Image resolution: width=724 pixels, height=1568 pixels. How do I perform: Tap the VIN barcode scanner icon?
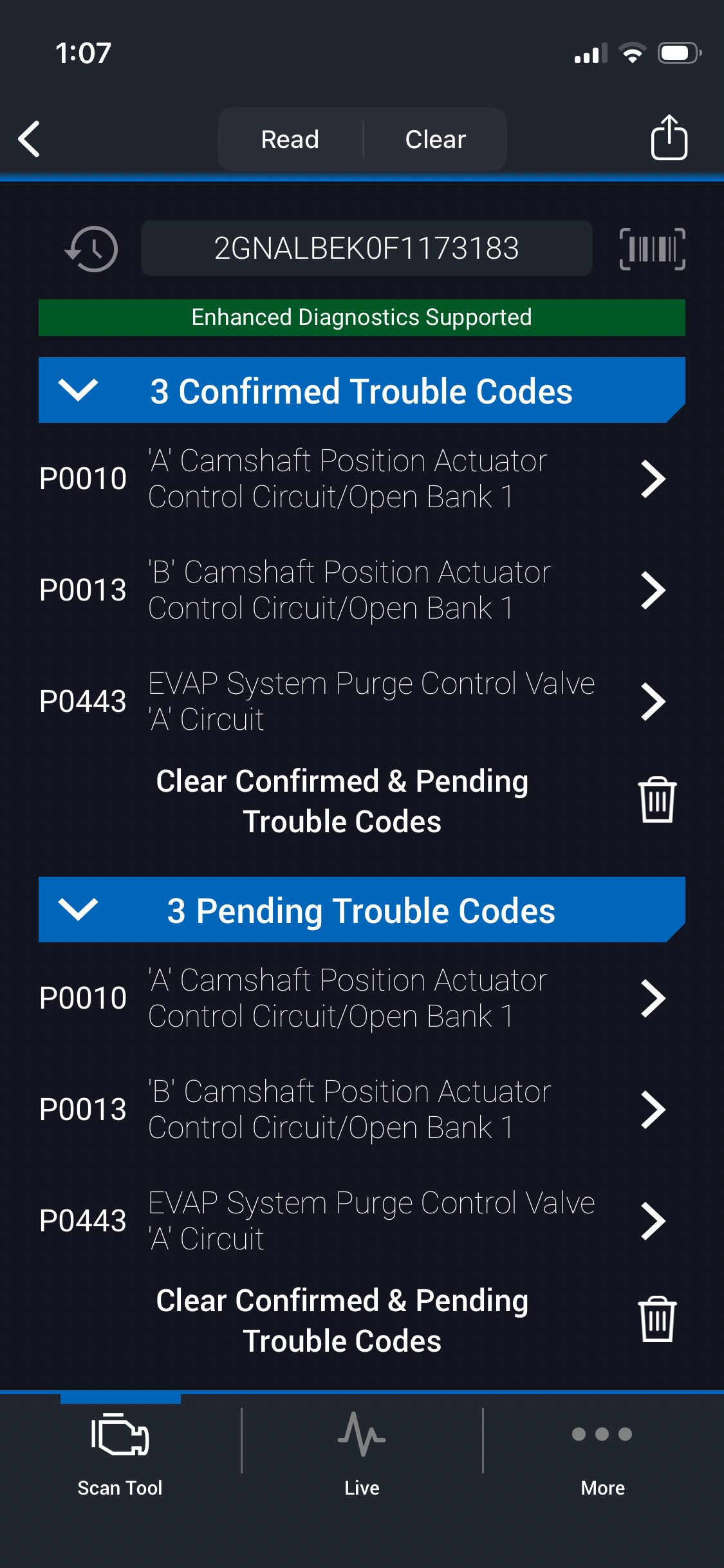[652, 249]
